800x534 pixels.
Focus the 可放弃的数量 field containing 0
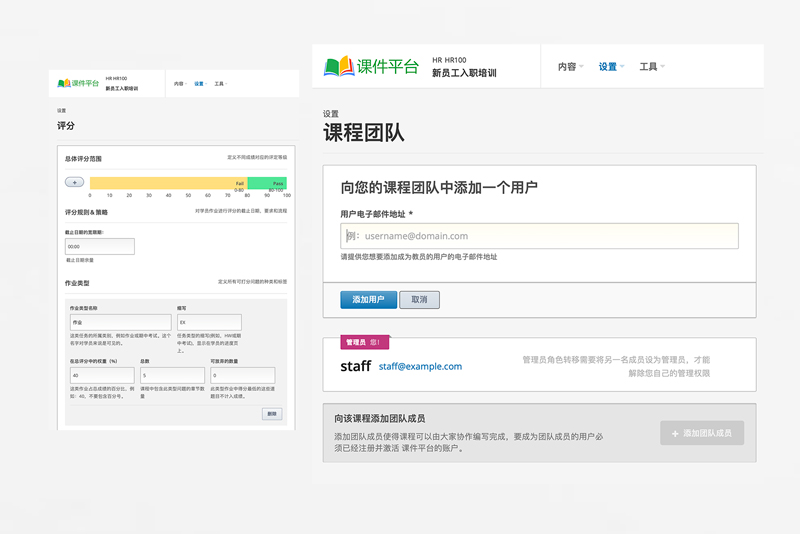coord(243,375)
